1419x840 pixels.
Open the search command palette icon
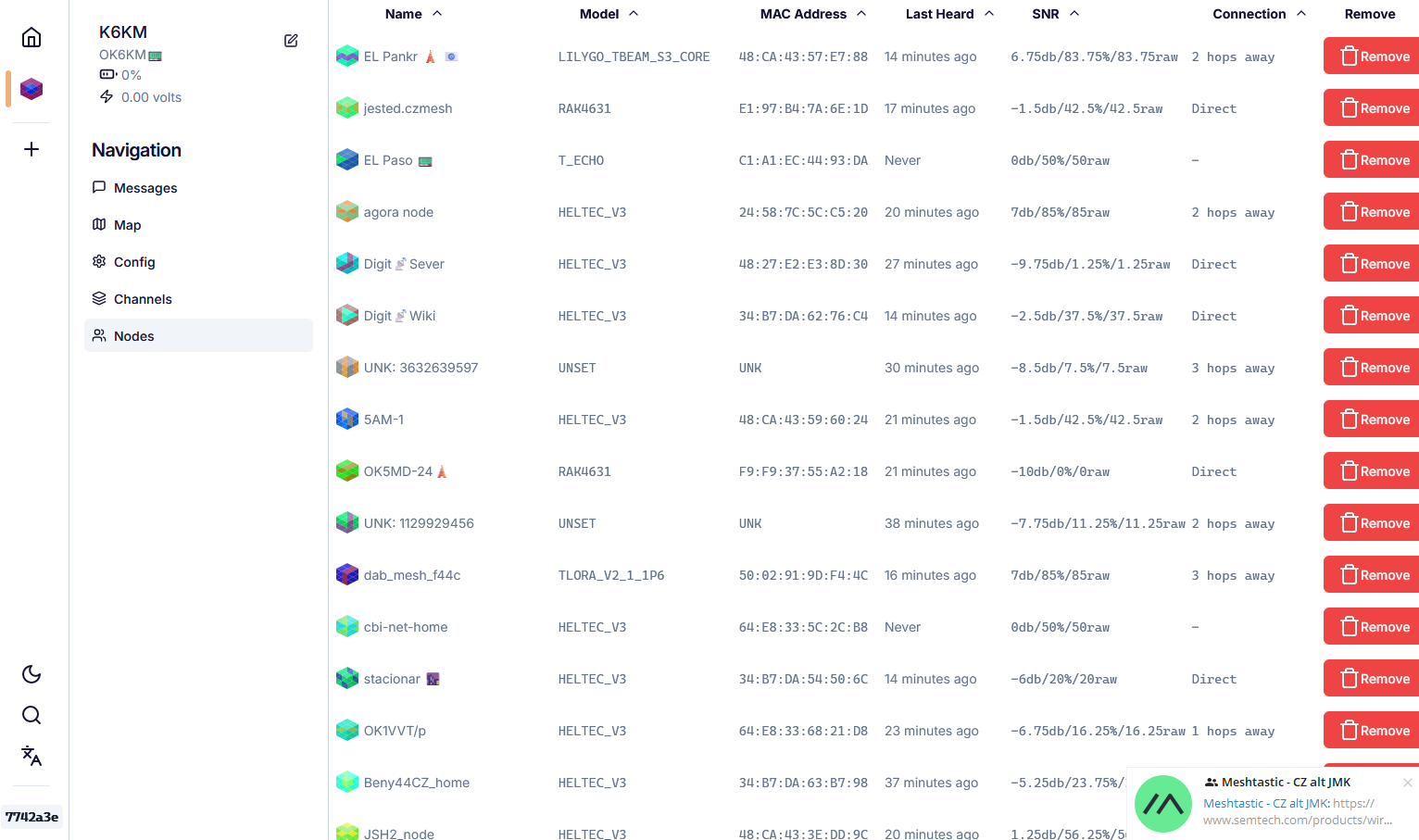(x=31, y=715)
